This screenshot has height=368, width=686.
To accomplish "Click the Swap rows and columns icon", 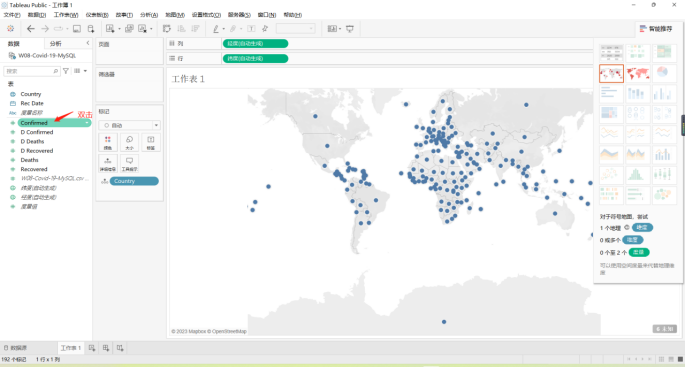I will click(x=167, y=29).
